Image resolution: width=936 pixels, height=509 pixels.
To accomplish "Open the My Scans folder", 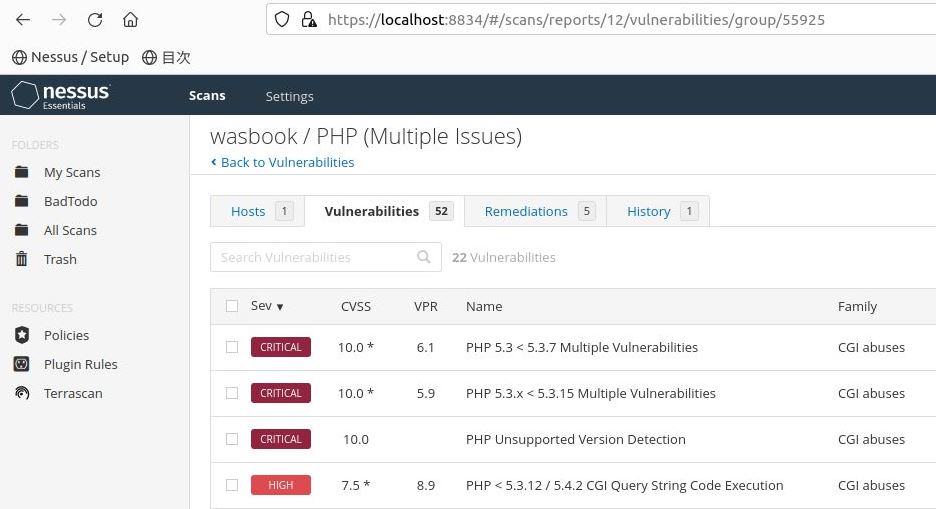I will tap(72, 172).
